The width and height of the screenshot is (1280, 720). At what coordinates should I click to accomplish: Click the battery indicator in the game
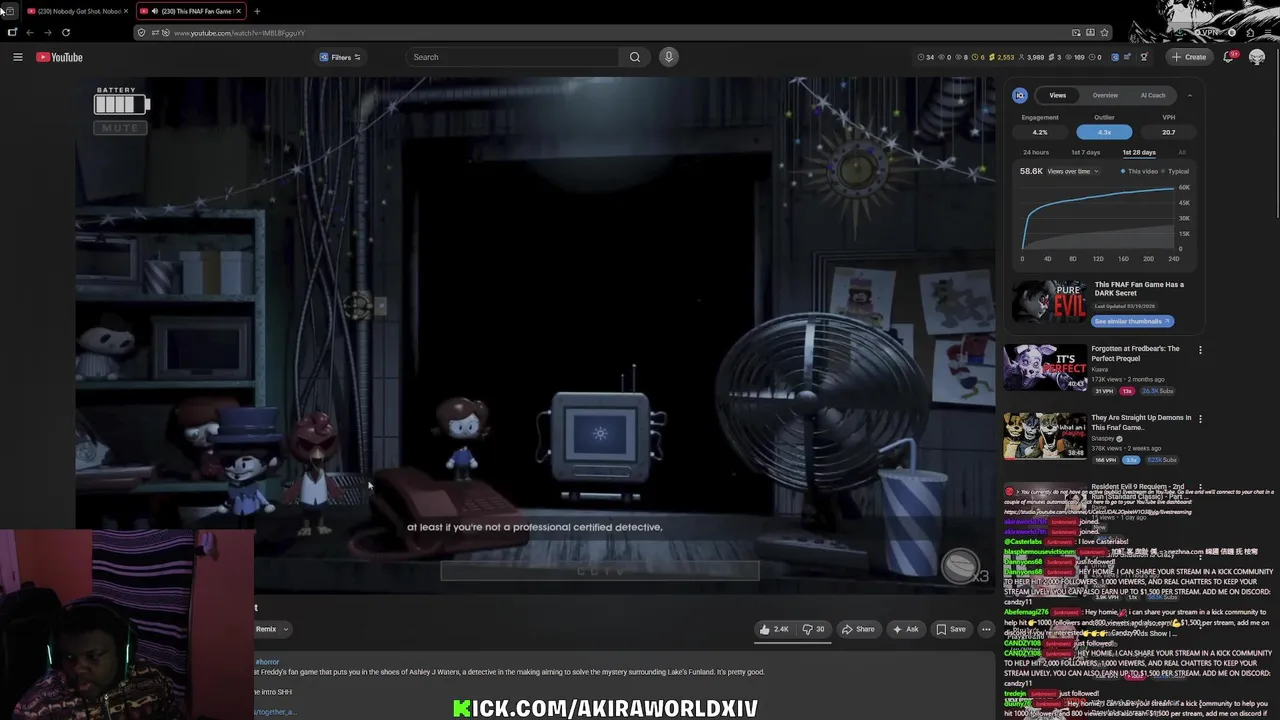(x=122, y=104)
